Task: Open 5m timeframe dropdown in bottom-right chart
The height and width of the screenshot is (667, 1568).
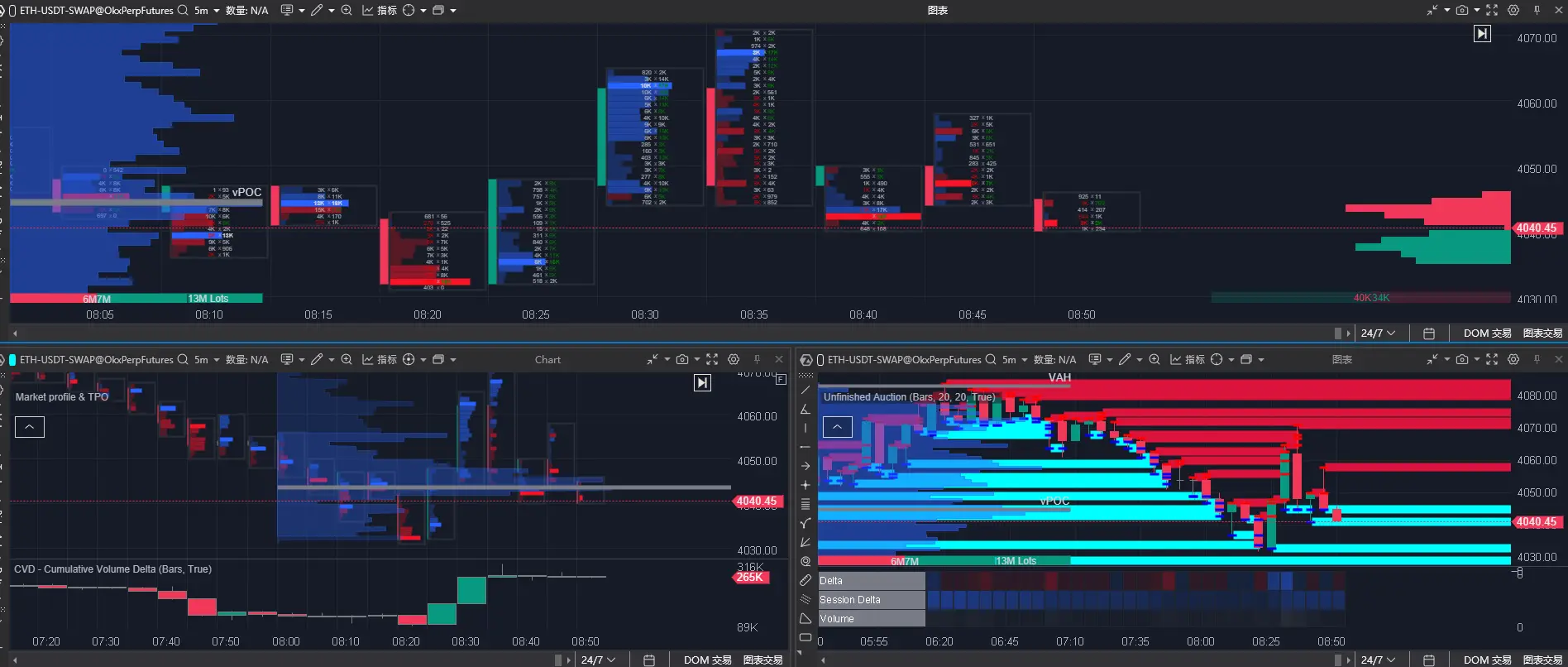Action: tap(1015, 360)
